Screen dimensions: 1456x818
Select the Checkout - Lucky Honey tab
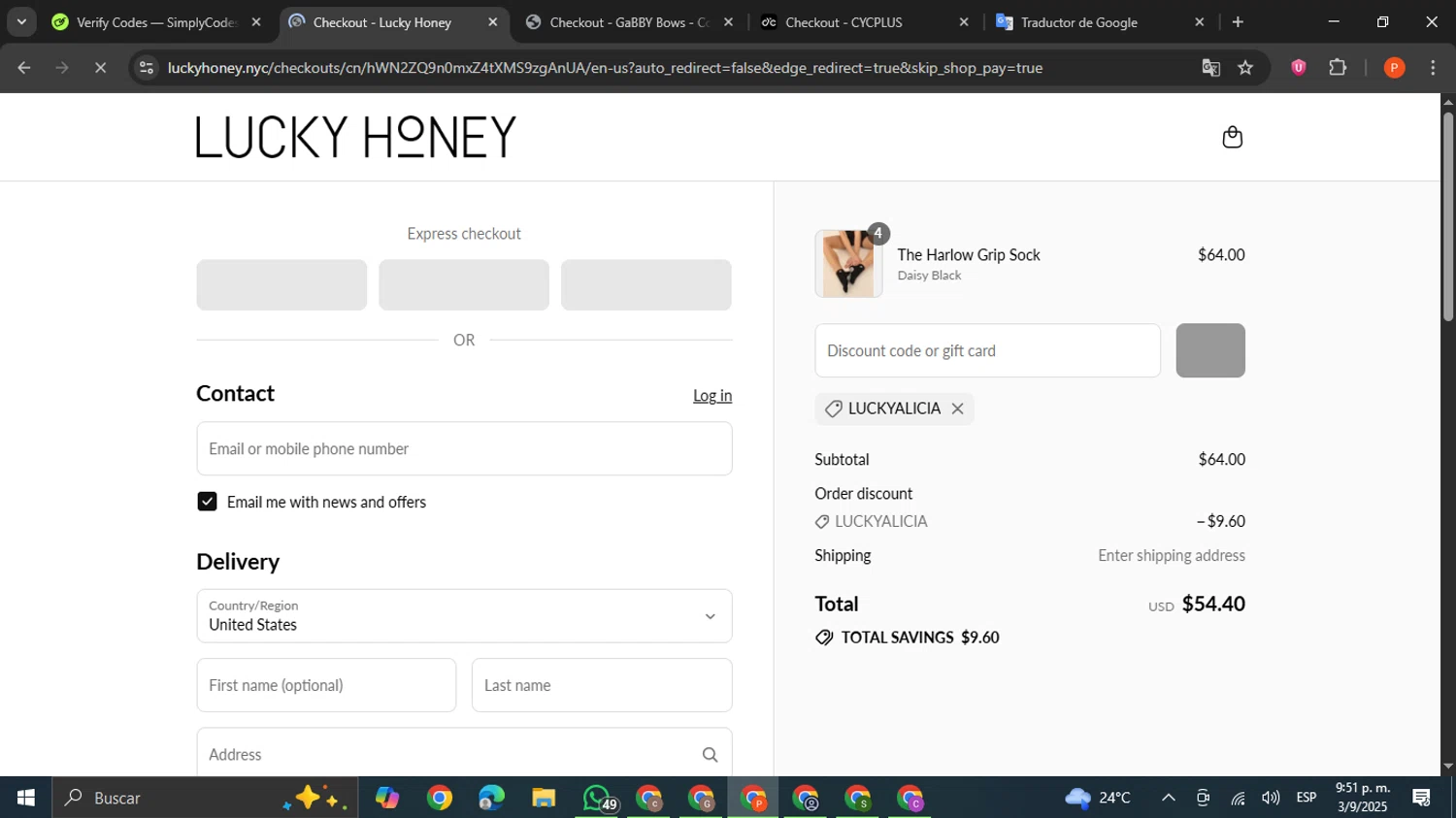click(392, 21)
